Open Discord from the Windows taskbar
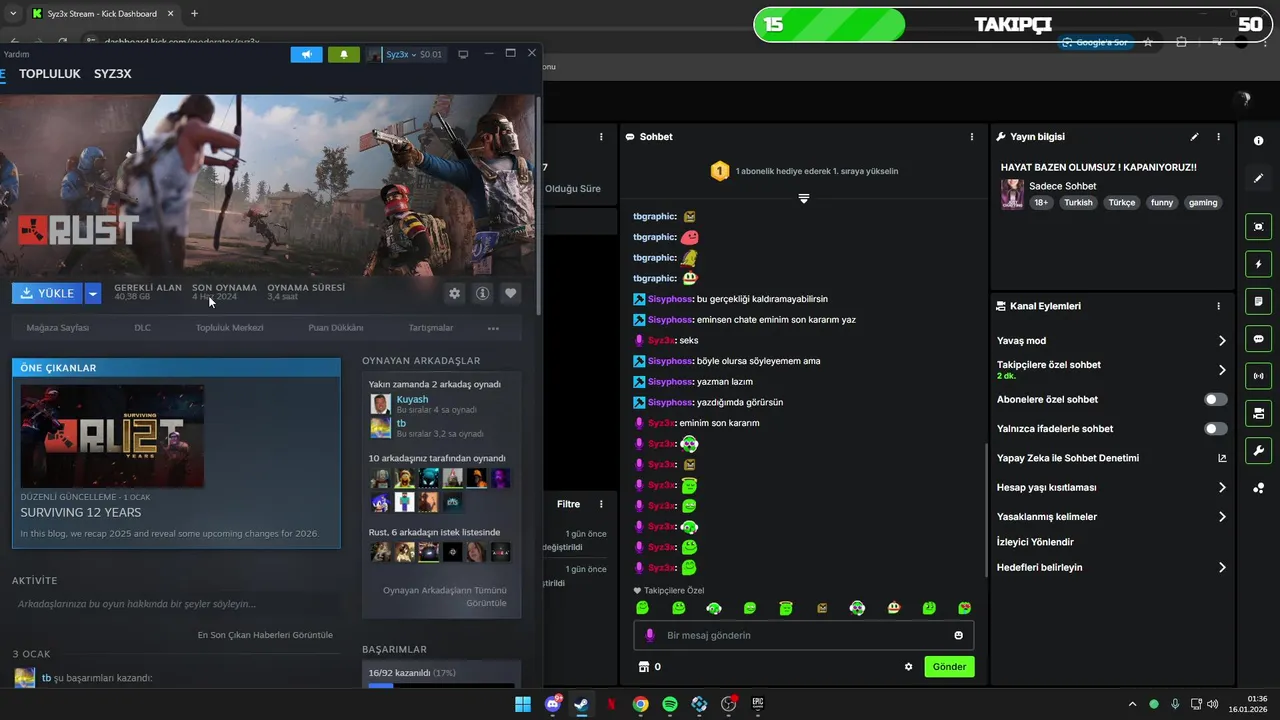 [x=552, y=704]
